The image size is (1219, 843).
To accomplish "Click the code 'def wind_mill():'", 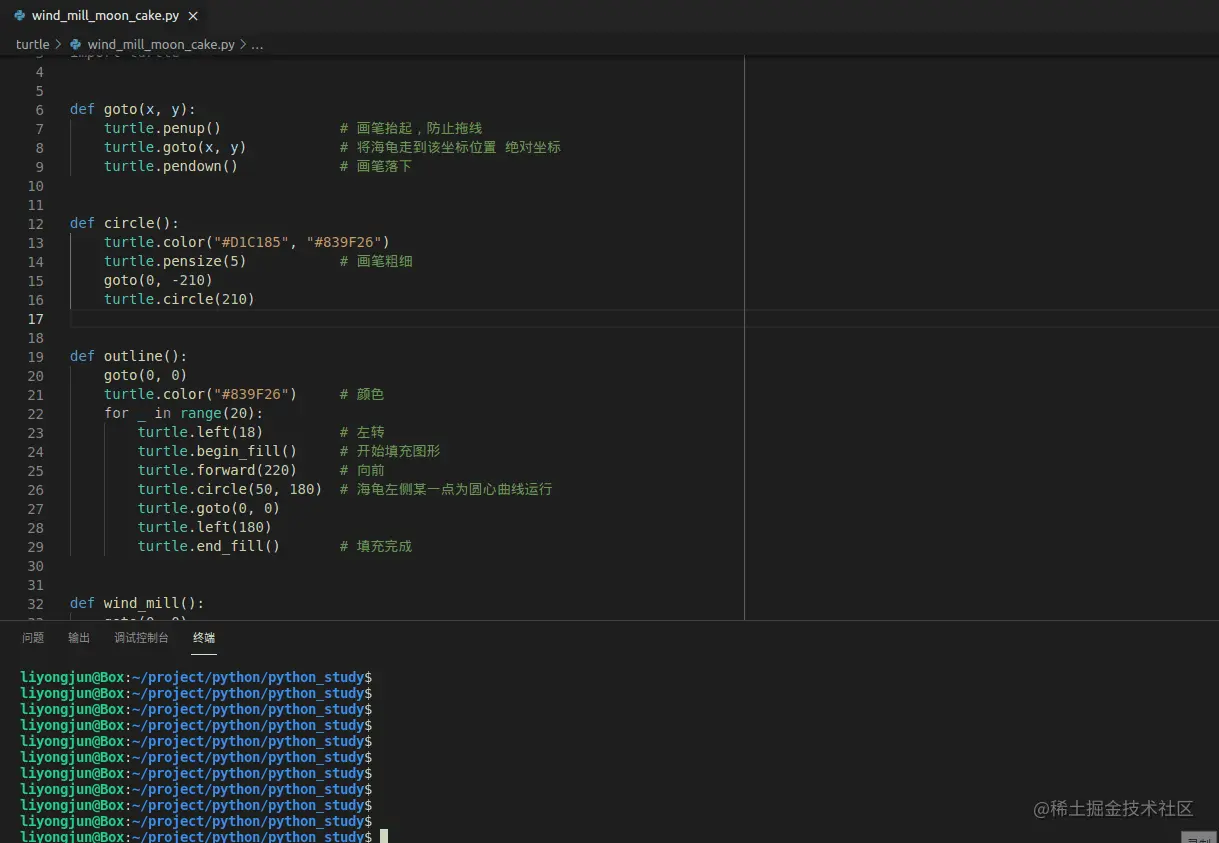I will [137, 603].
